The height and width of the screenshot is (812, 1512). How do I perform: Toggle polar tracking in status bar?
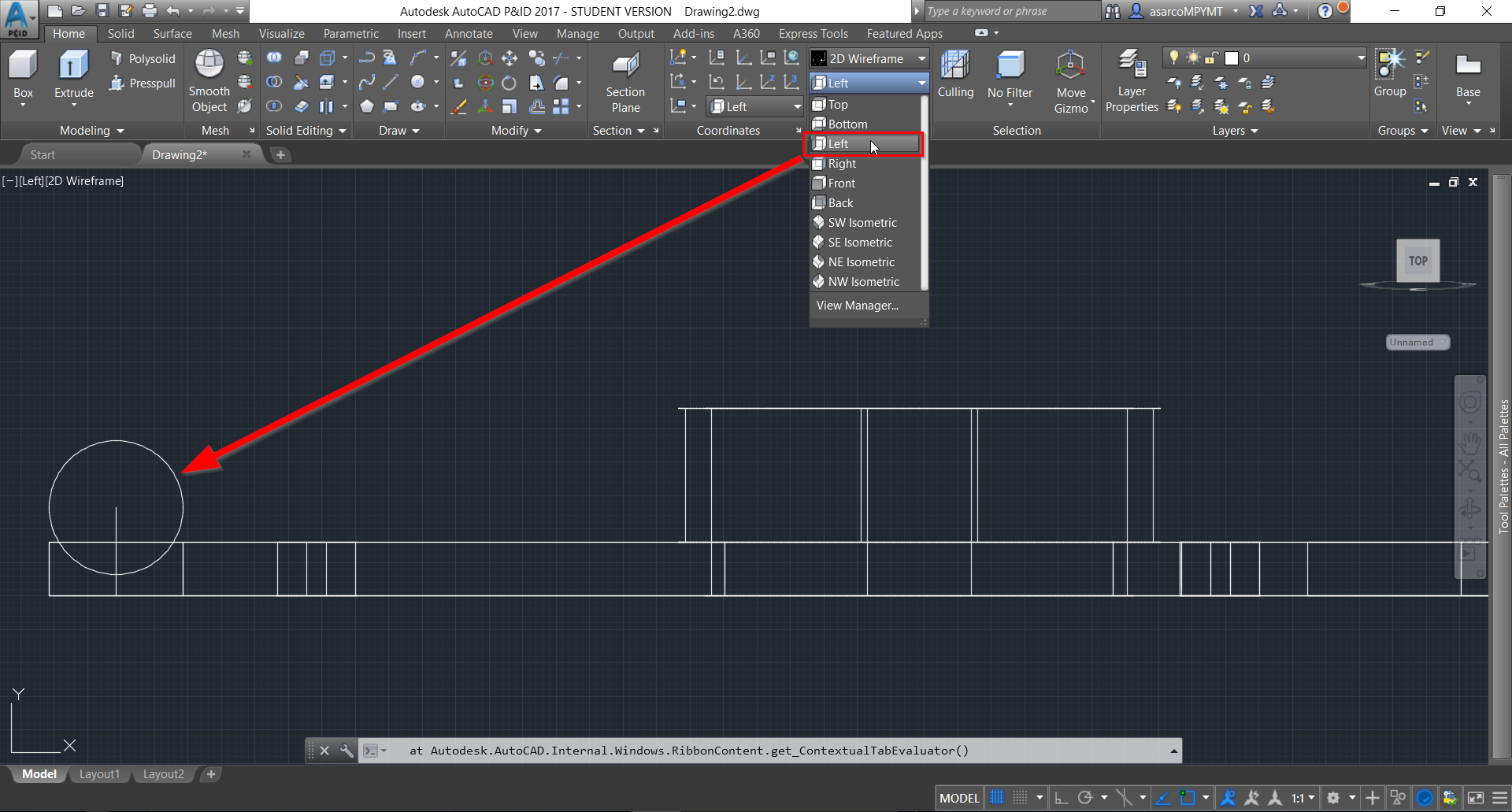pyautogui.click(x=1085, y=798)
